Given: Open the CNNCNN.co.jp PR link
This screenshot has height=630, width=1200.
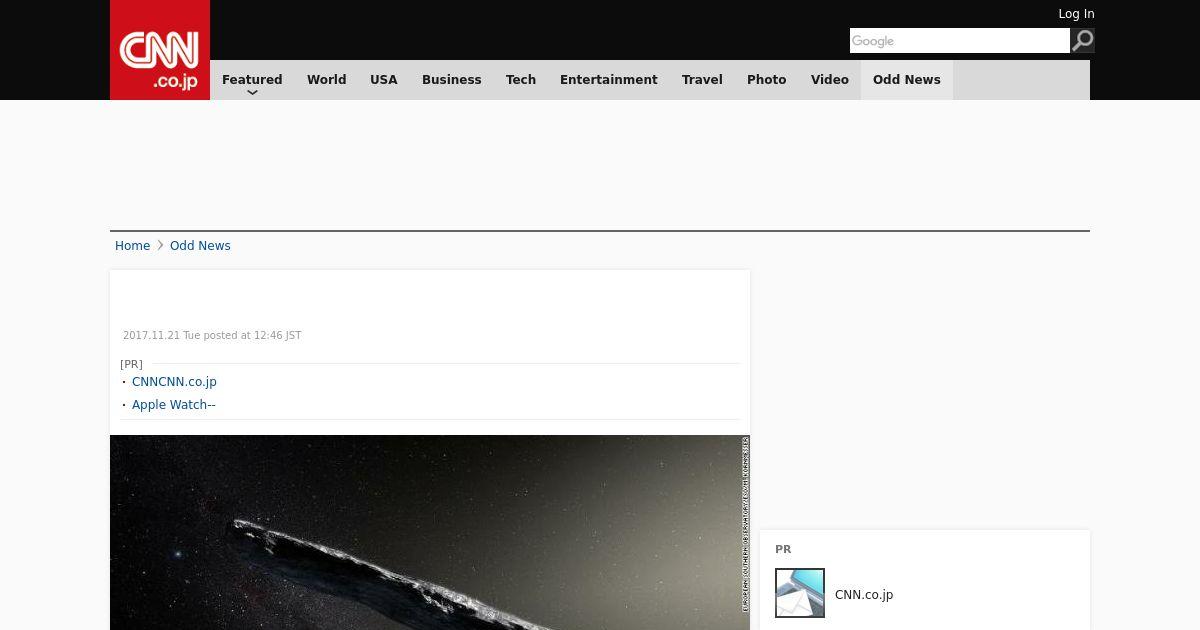Looking at the screenshot, I should (x=174, y=382).
